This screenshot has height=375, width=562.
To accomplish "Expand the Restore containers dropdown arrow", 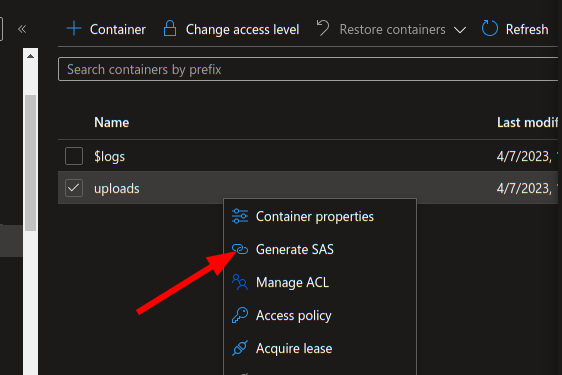I will coord(460,30).
